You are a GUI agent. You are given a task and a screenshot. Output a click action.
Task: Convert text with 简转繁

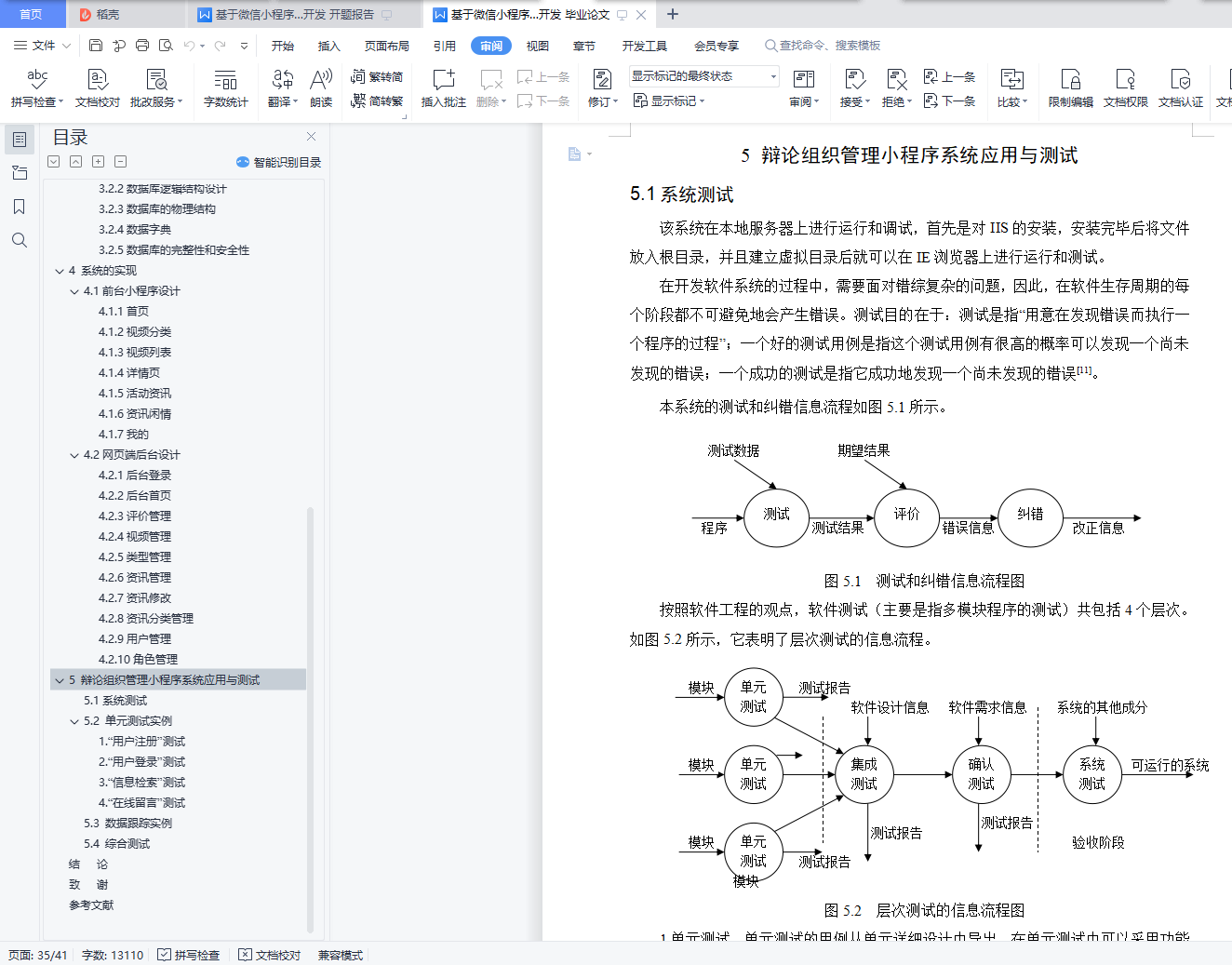(x=377, y=101)
